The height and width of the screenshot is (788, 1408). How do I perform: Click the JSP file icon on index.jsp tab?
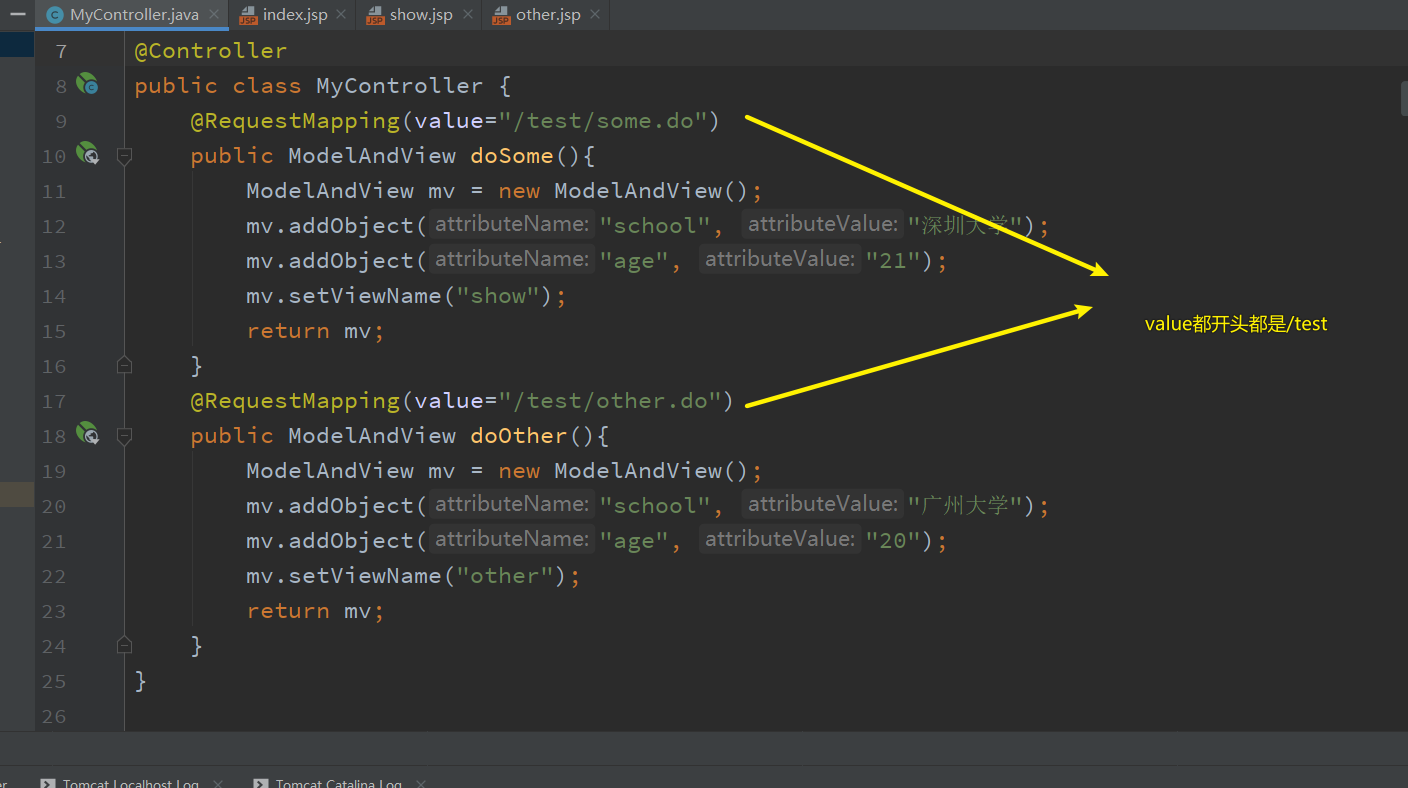249,15
